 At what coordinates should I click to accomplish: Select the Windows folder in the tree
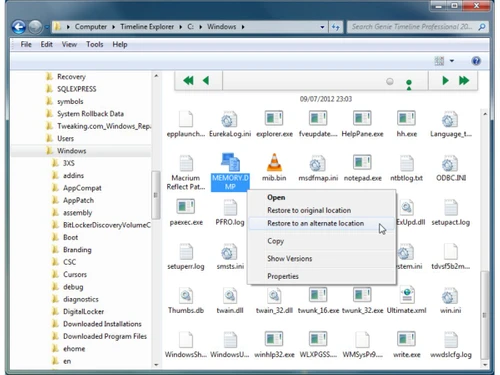71,151
